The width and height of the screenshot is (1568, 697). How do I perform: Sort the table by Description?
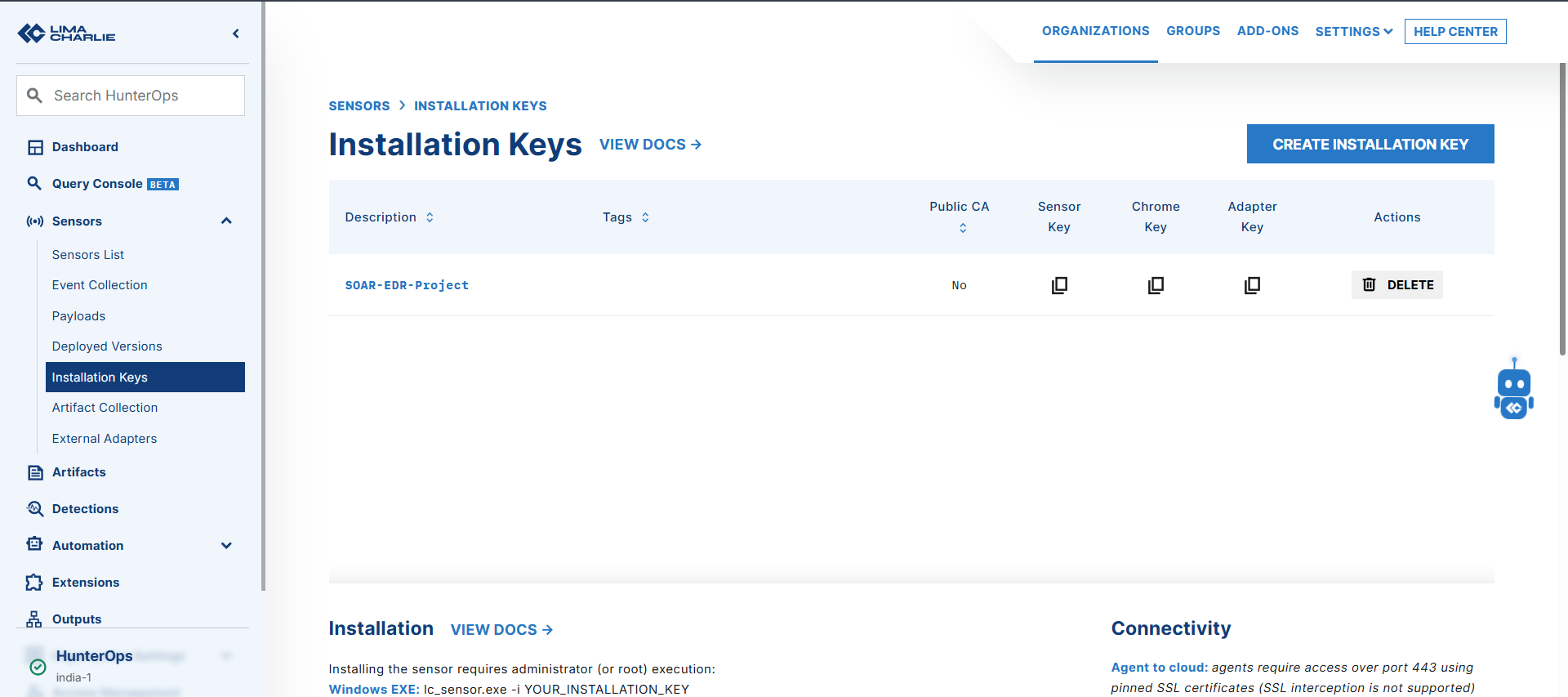(x=430, y=217)
